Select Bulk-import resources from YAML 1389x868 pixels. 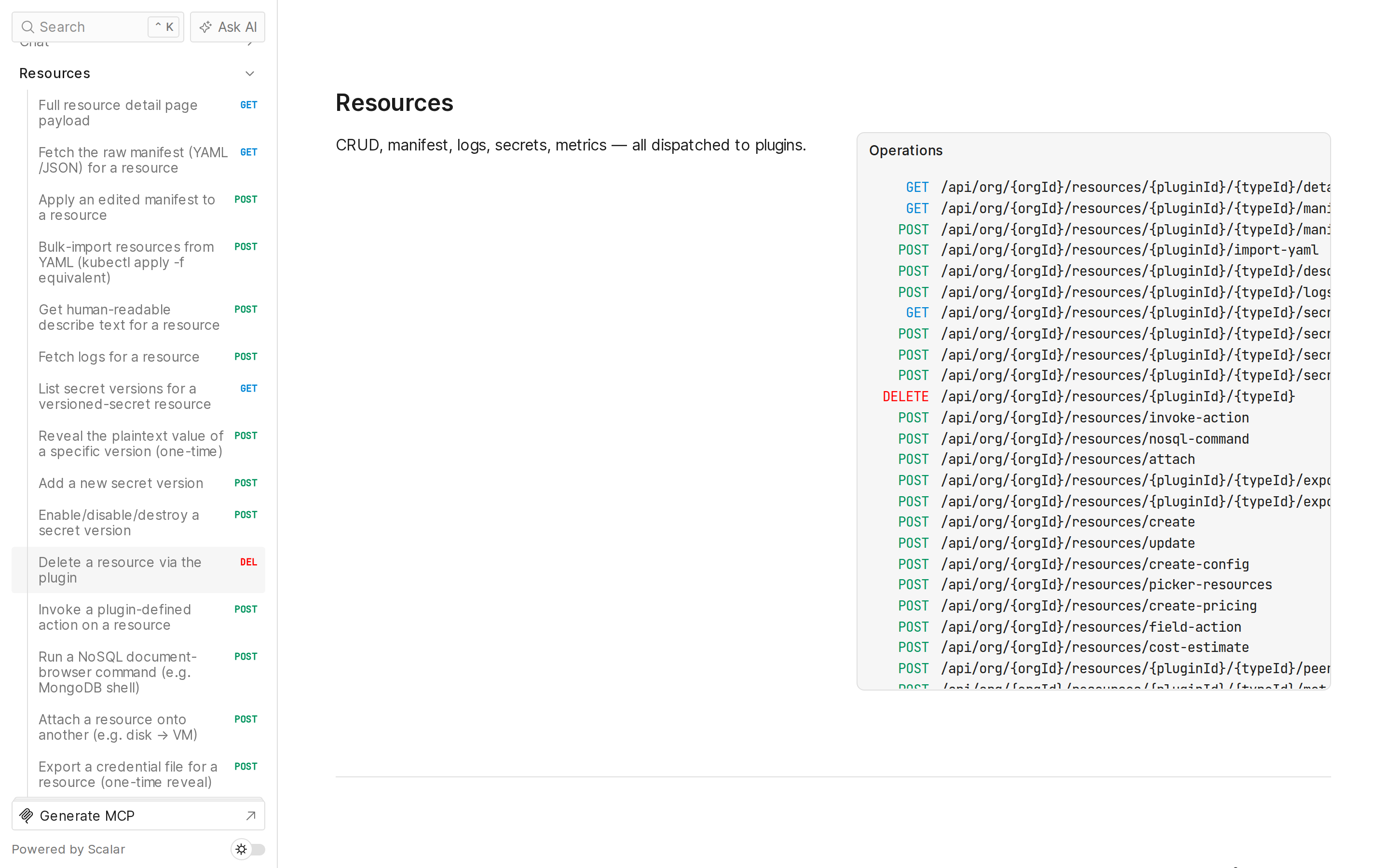coord(138,262)
